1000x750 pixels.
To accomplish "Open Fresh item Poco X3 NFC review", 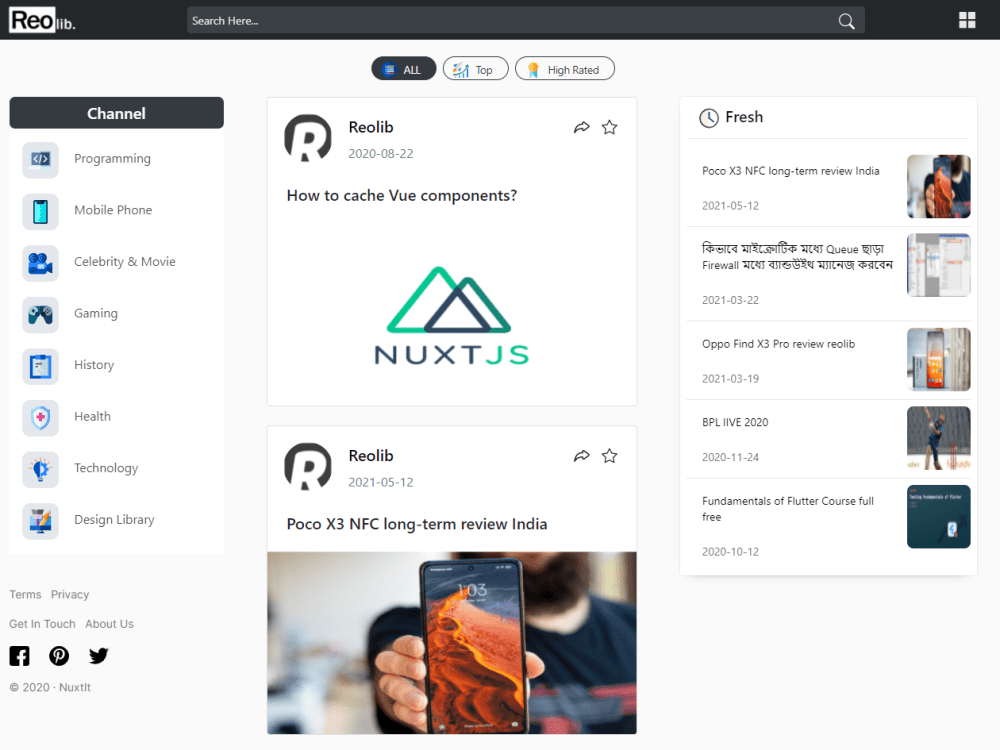I will point(791,171).
